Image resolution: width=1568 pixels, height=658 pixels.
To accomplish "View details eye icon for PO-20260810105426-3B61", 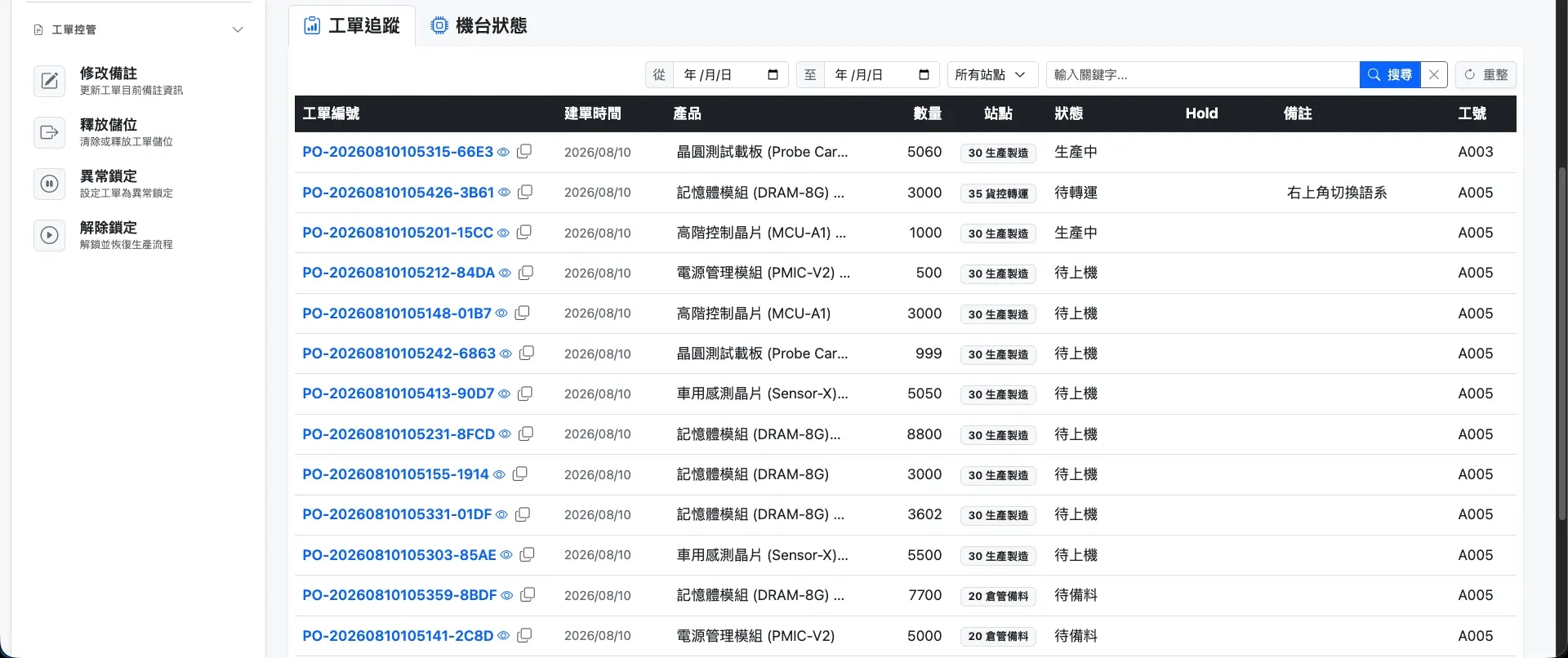I will pos(504,193).
